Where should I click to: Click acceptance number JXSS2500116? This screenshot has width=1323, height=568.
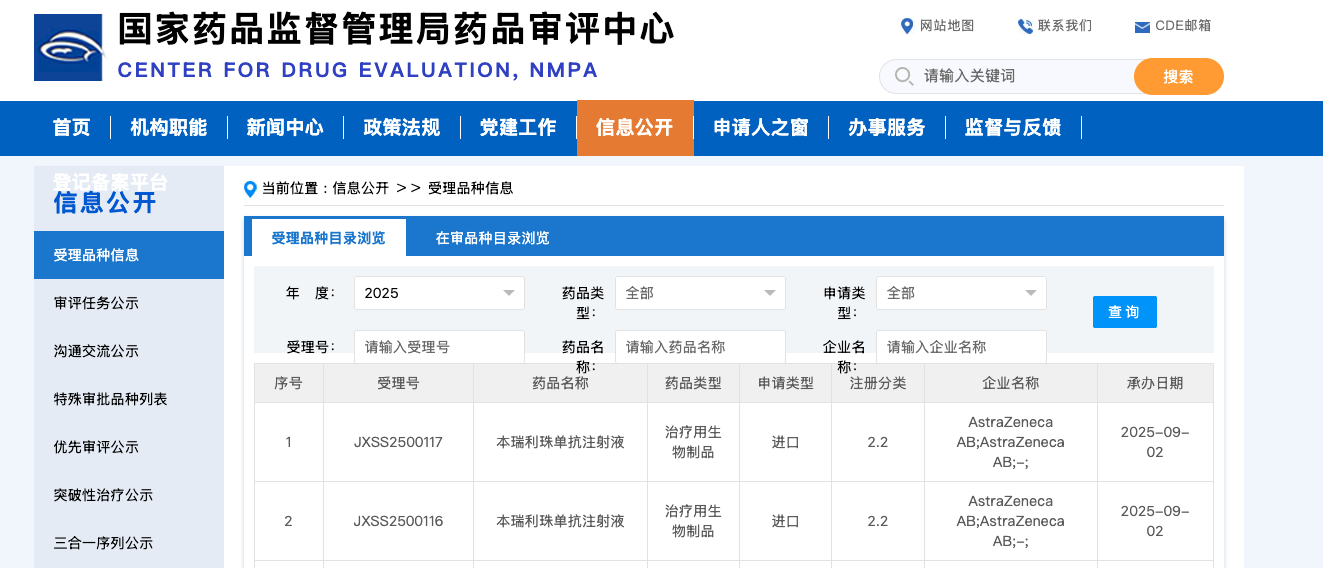click(398, 521)
